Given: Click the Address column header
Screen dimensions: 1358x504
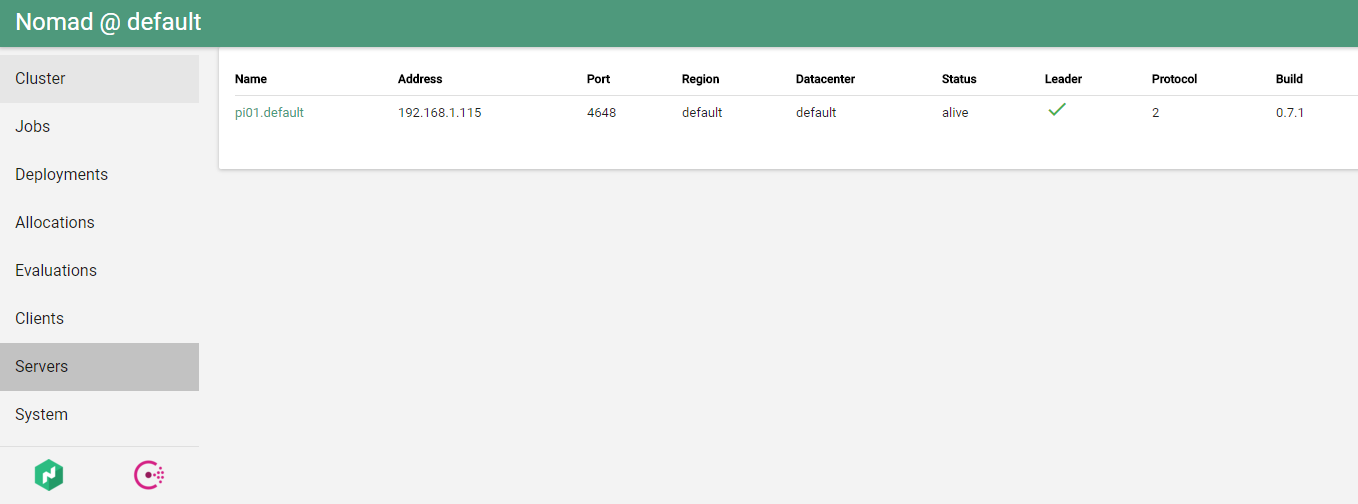Looking at the screenshot, I should [x=420, y=79].
